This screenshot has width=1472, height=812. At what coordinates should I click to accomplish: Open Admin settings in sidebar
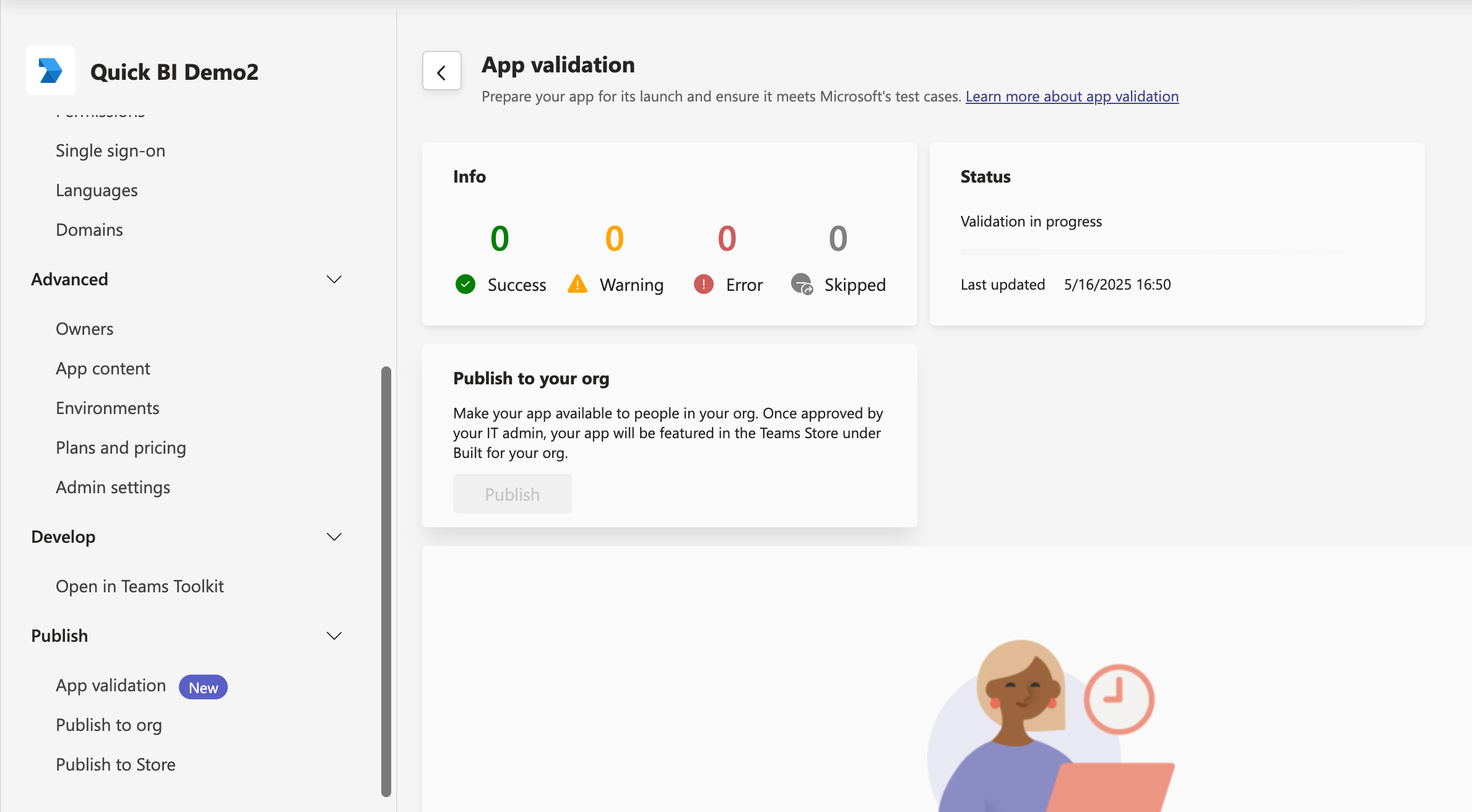click(113, 488)
